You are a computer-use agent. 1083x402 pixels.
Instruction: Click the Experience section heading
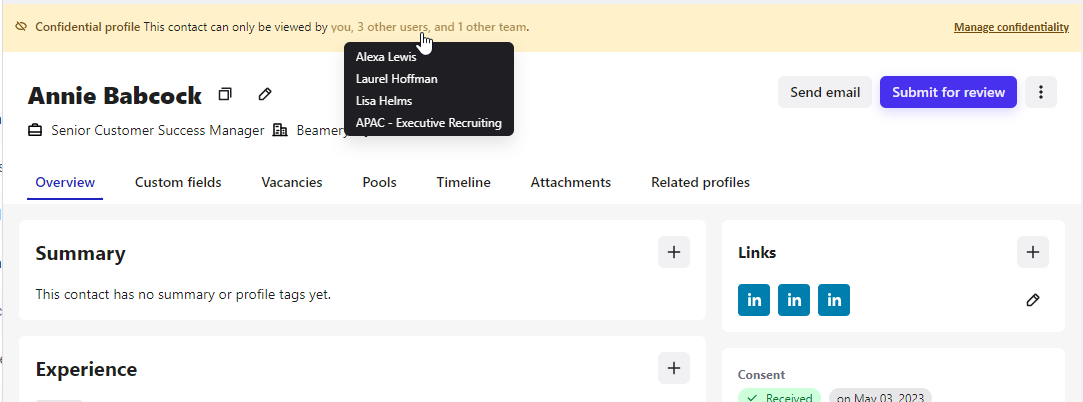(x=86, y=369)
